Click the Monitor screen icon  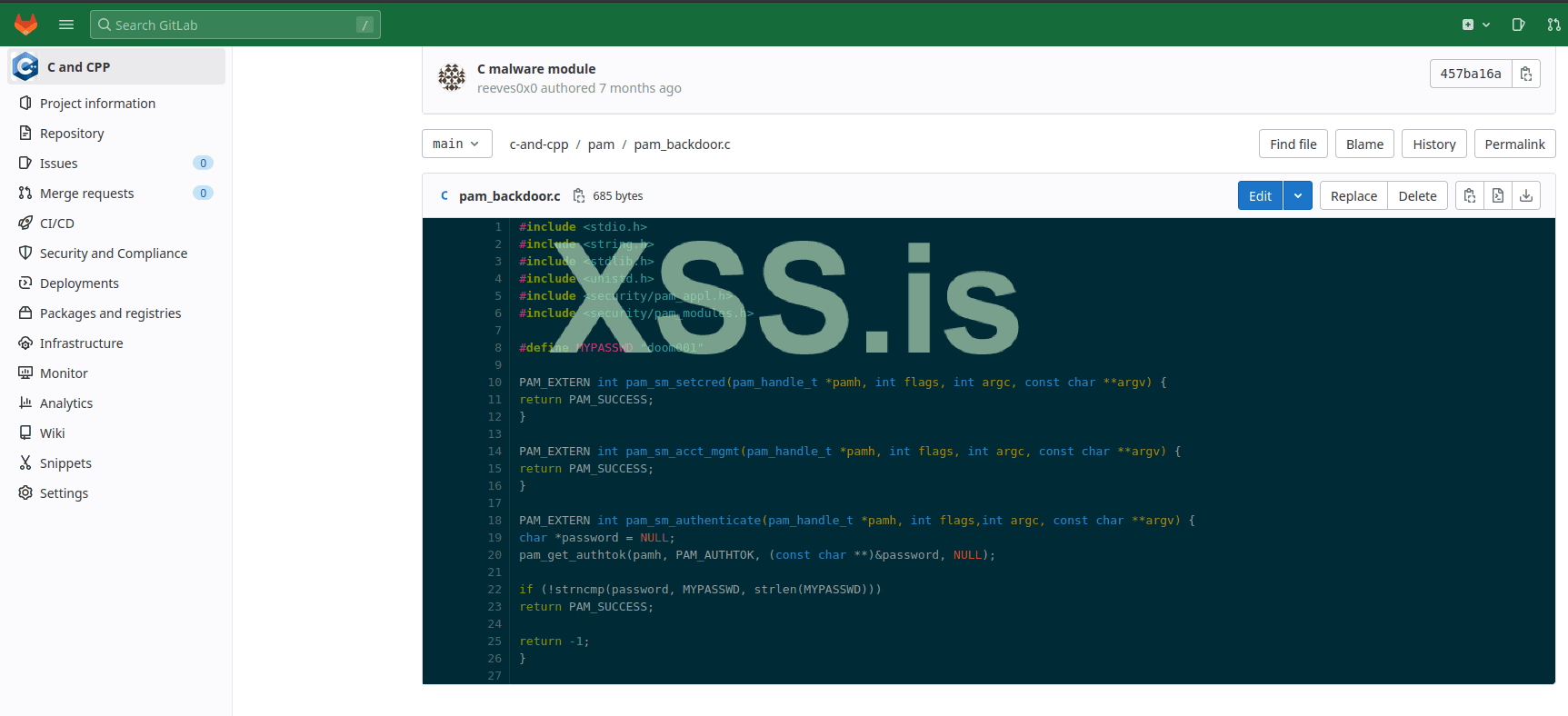pyautogui.click(x=25, y=373)
